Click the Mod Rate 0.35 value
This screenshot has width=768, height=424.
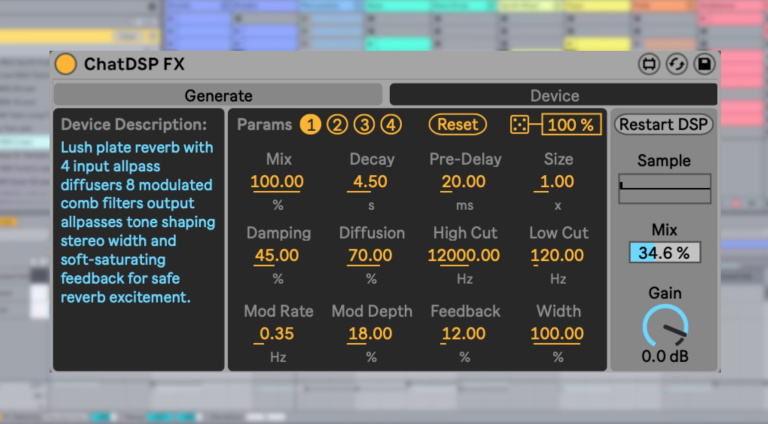click(x=279, y=333)
